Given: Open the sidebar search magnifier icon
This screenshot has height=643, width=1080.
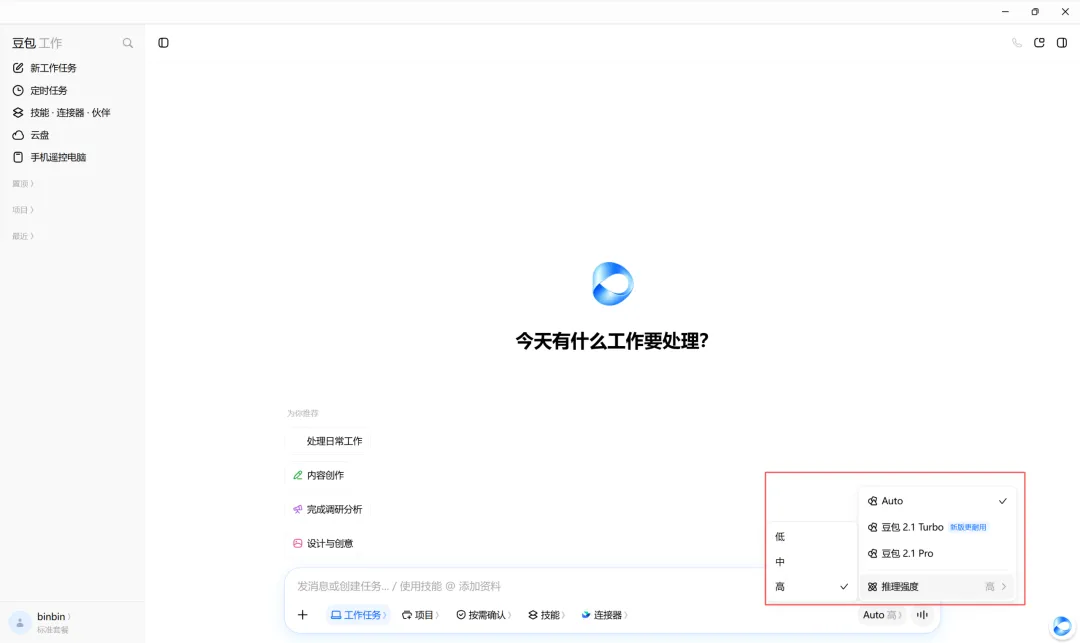Looking at the screenshot, I should 127,43.
